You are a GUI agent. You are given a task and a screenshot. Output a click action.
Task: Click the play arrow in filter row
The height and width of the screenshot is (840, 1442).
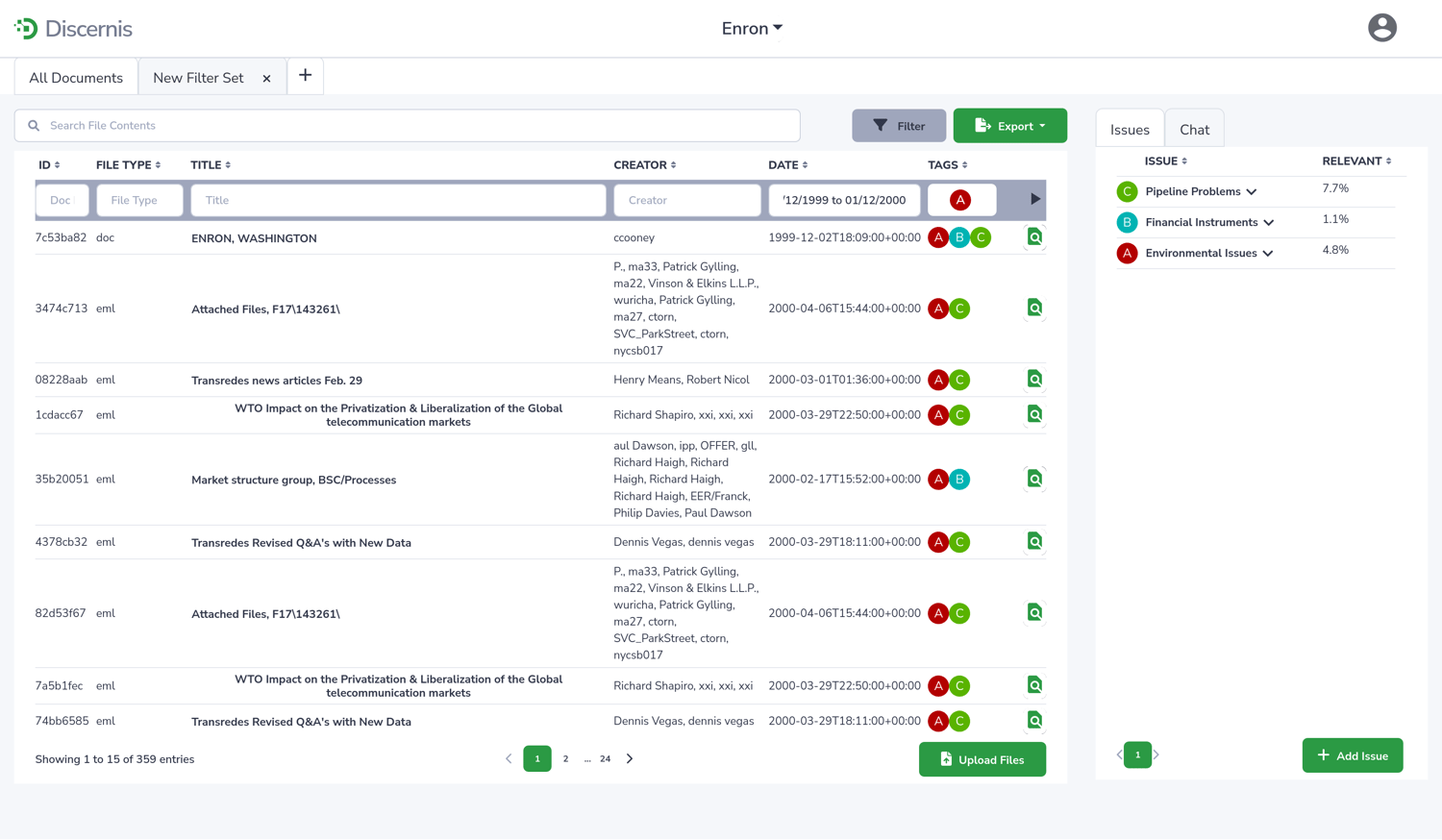pos(1034,200)
